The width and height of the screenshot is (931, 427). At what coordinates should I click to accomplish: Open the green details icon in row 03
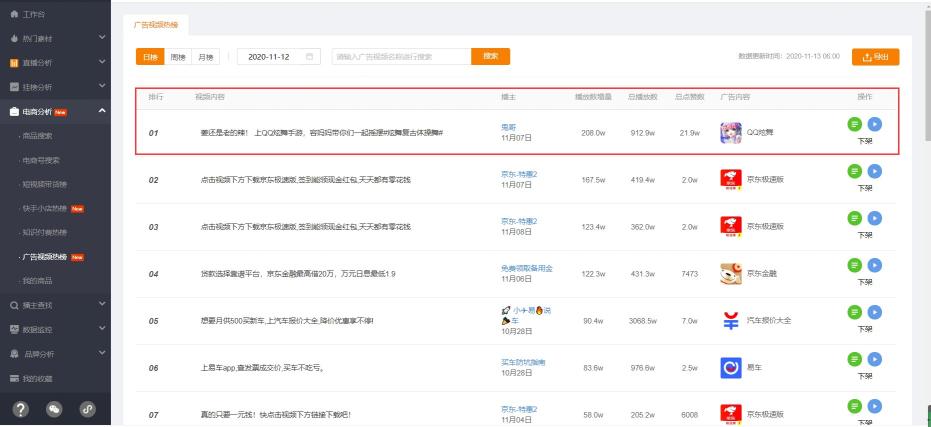click(854, 218)
